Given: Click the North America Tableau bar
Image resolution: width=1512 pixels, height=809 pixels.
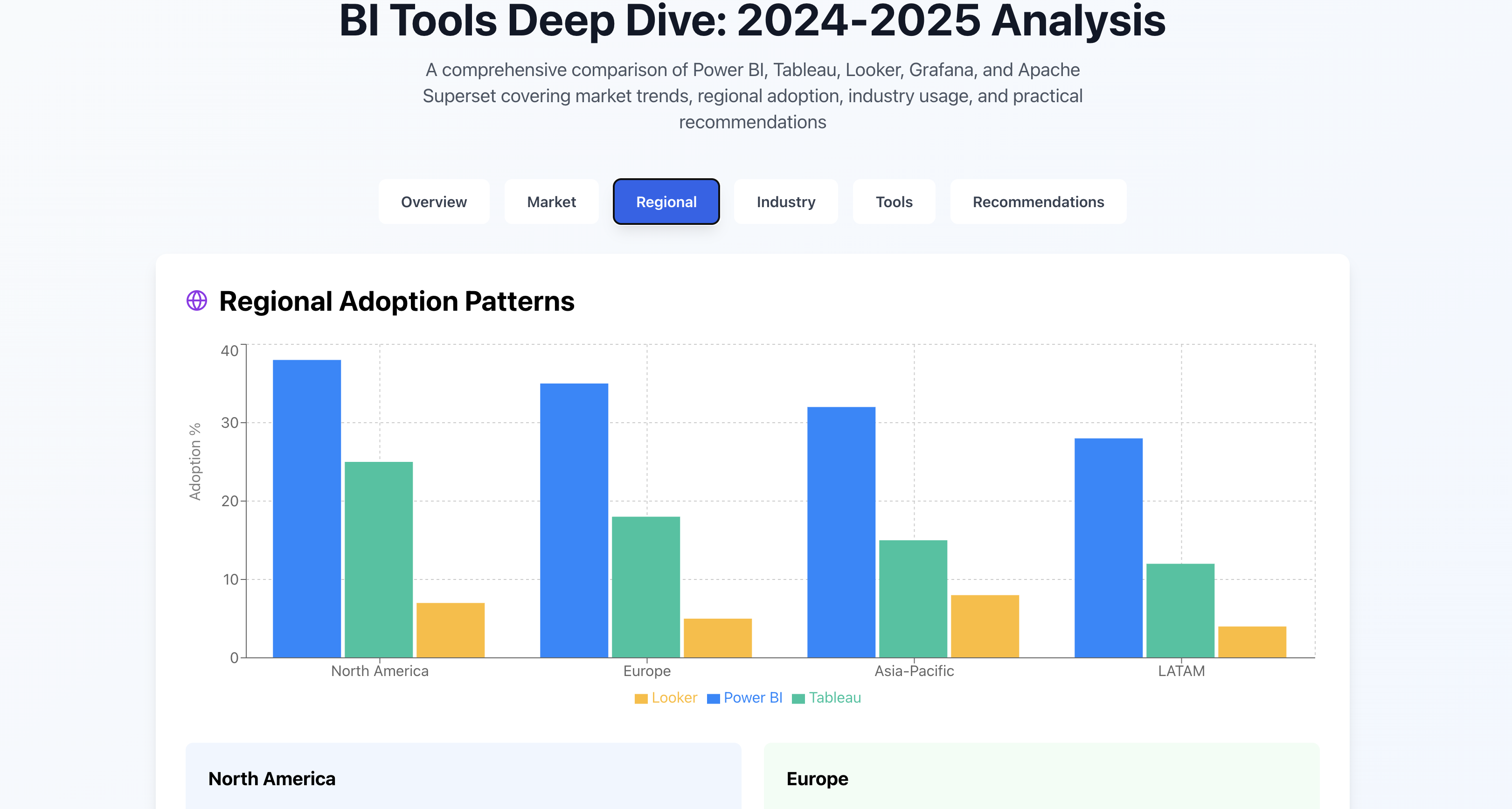Looking at the screenshot, I should click(379, 559).
